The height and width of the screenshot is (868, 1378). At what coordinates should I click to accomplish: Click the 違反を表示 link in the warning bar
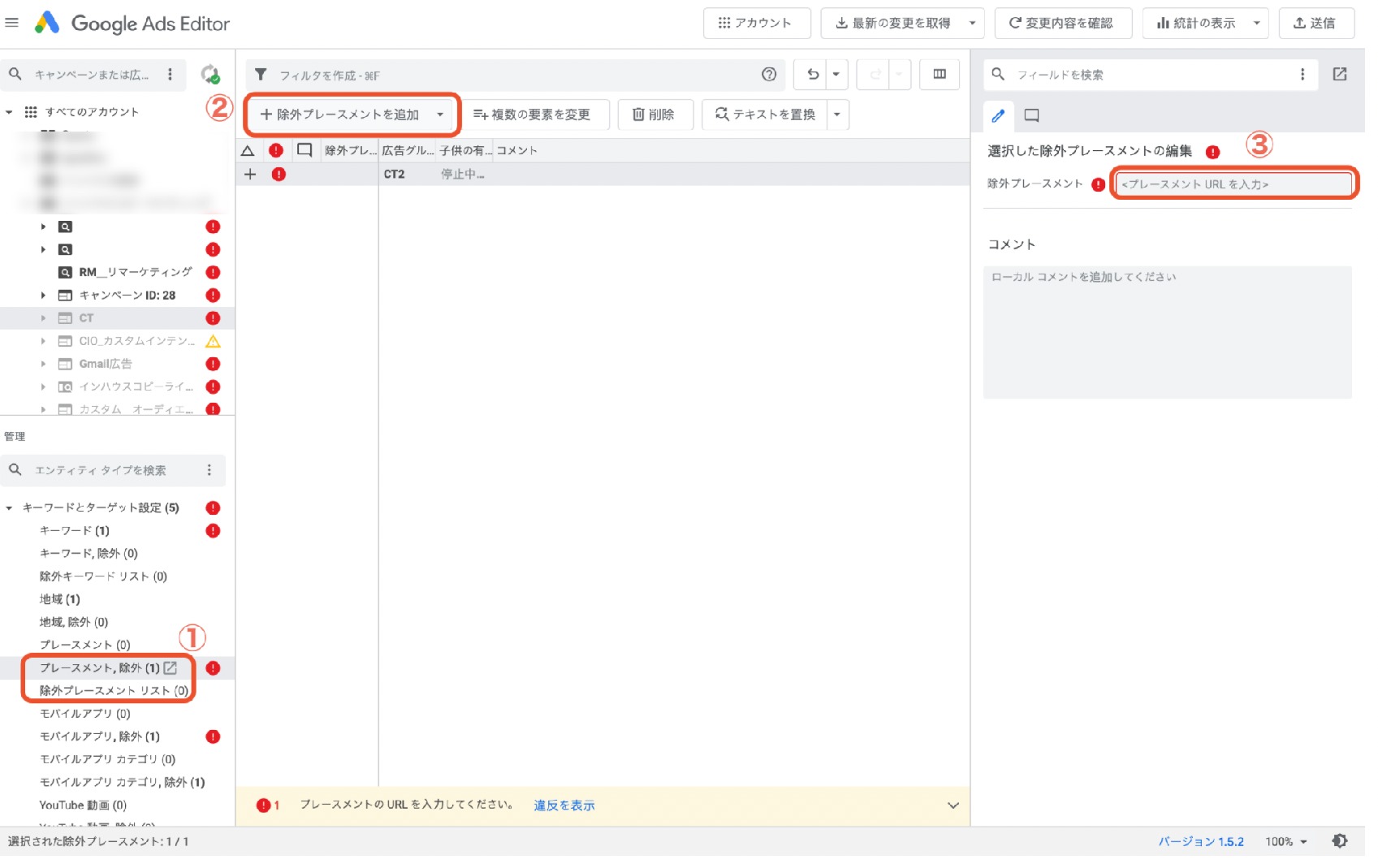coord(562,805)
